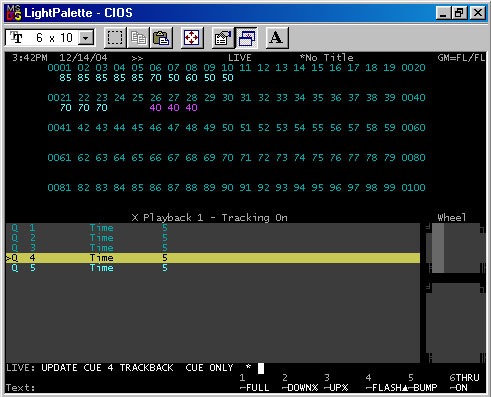Screen dimensions: 491x397
Task: Expand the 6 x 10 font size dropdown
Action: point(86,38)
